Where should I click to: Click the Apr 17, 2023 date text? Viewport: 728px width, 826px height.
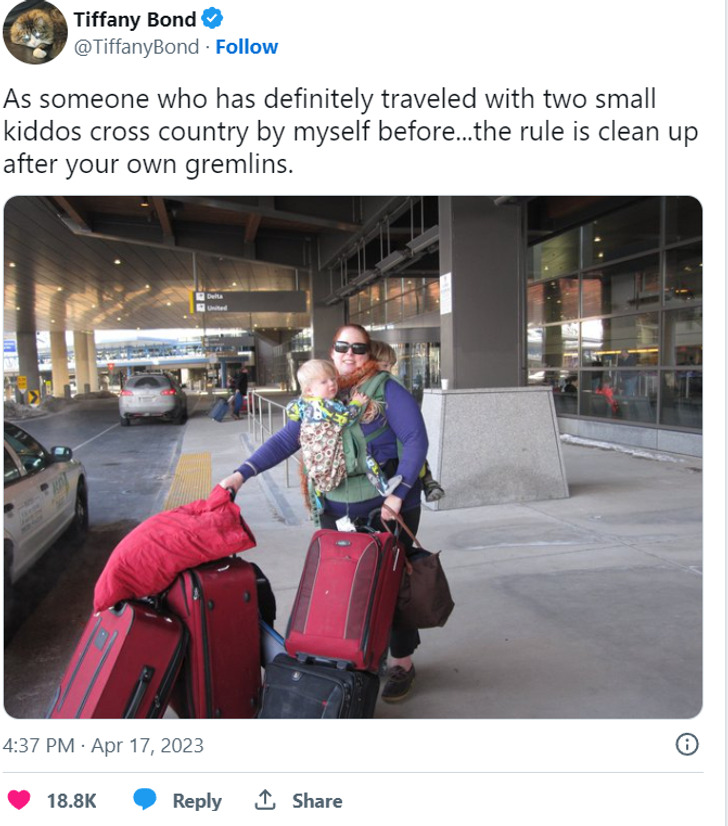click(148, 746)
